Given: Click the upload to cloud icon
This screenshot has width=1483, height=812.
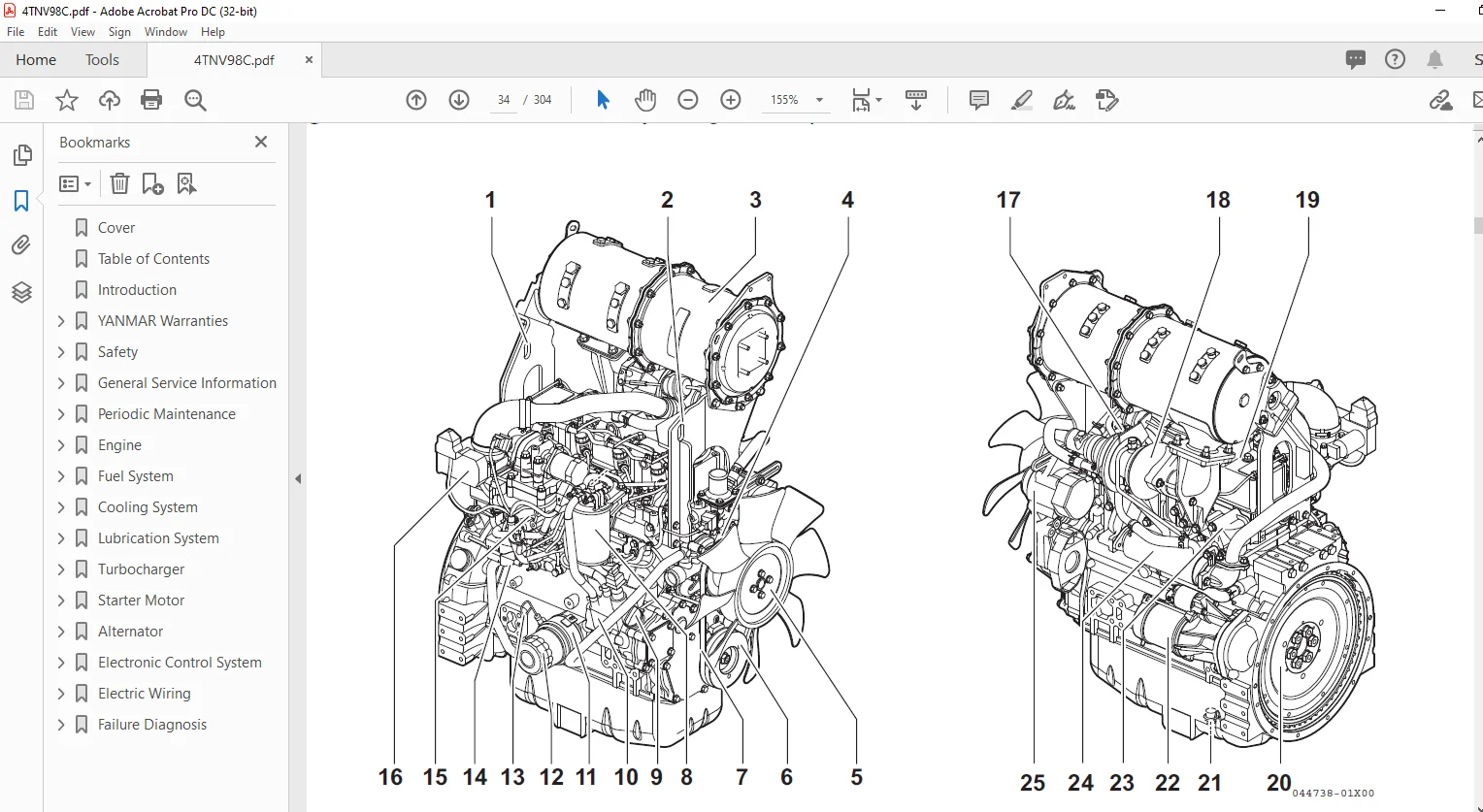Looking at the screenshot, I should click(x=110, y=100).
